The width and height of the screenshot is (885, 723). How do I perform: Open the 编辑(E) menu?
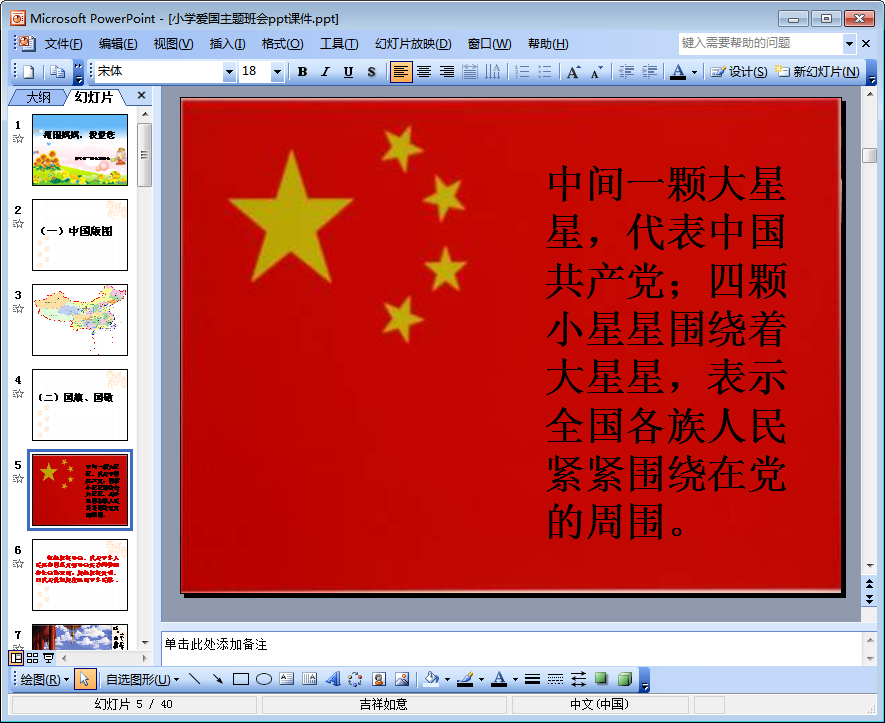click(x=118, y=43)
